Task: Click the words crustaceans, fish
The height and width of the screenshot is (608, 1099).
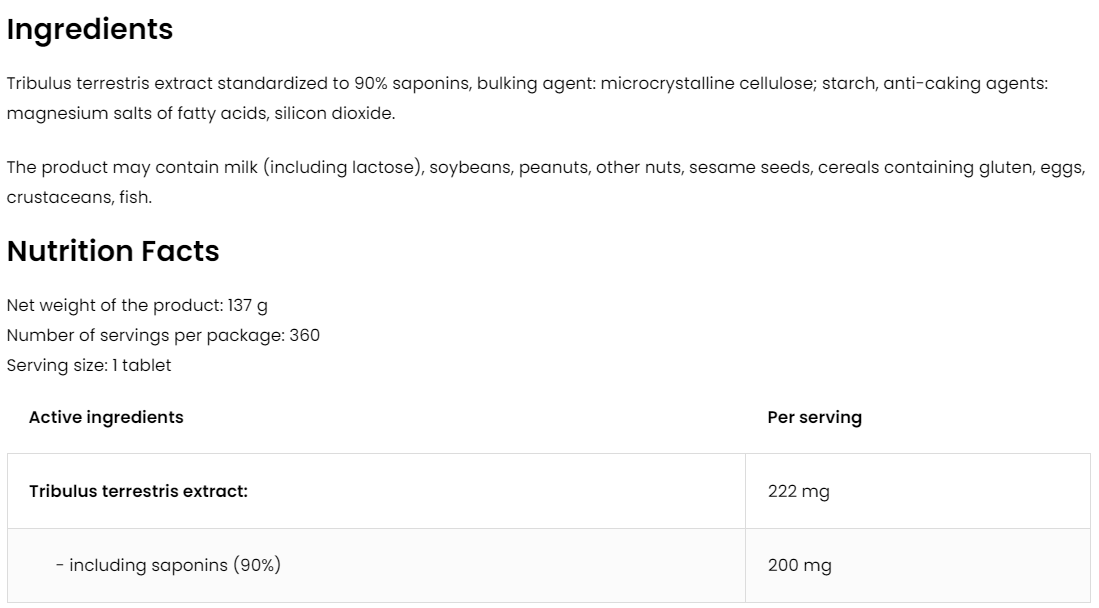Action: point(79,197)
